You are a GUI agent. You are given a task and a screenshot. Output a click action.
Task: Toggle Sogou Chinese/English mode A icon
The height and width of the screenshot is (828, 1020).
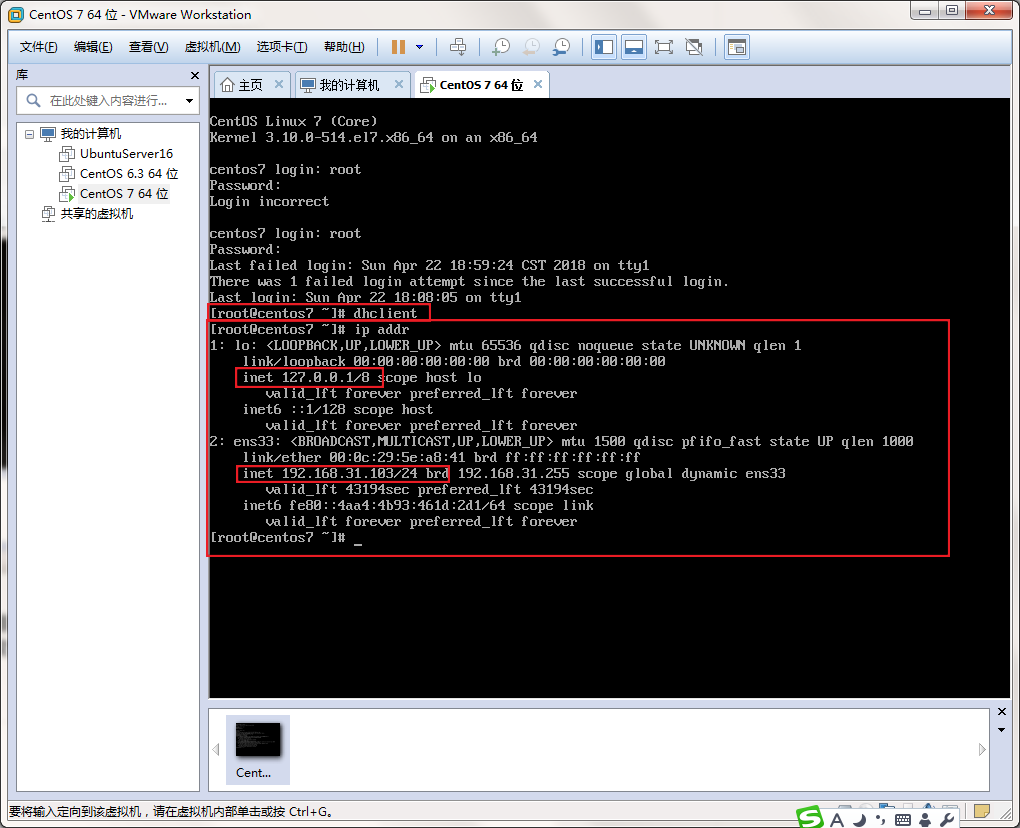837,820
